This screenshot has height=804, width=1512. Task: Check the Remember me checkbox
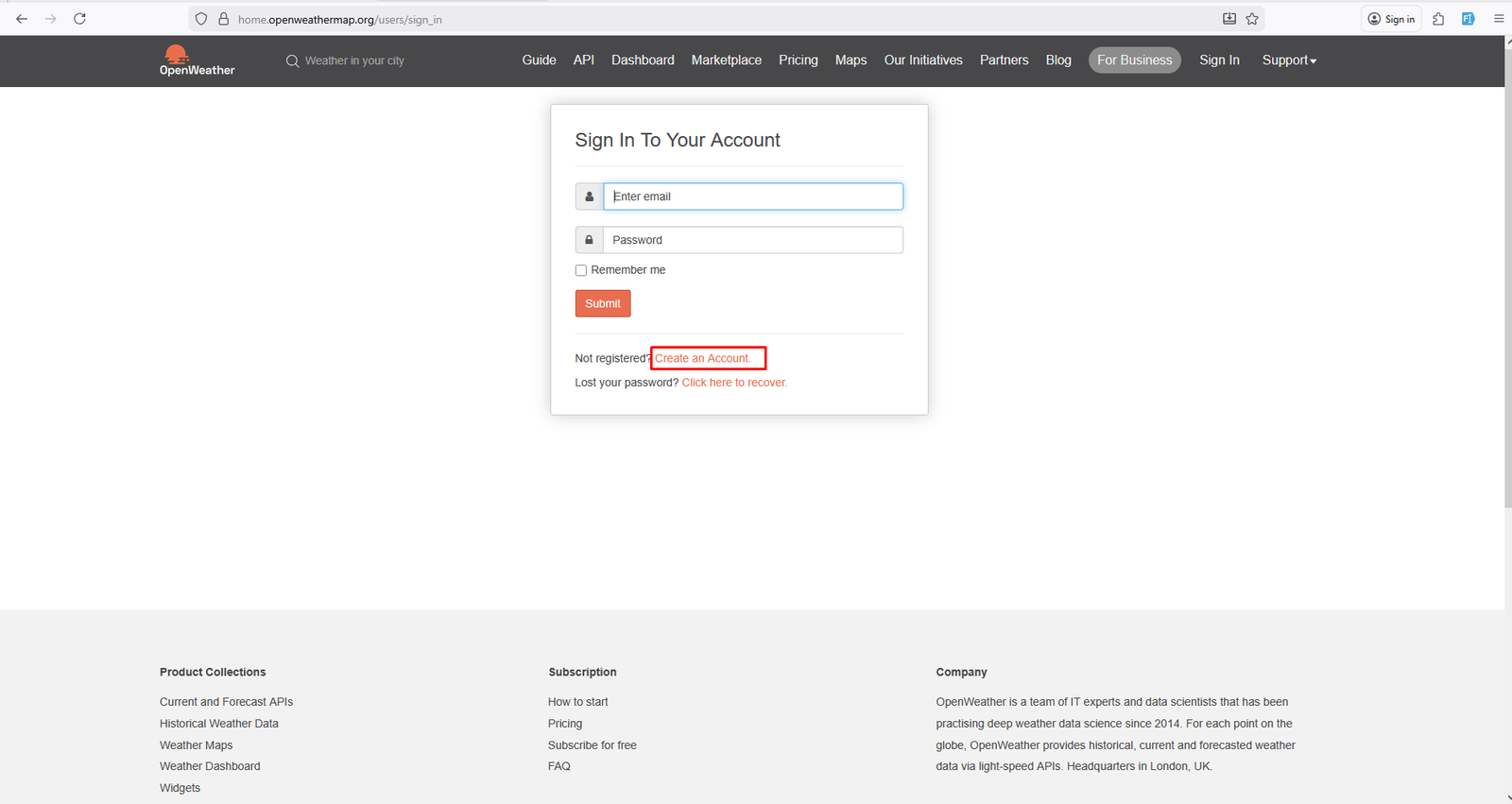click(x=581, y=270)
